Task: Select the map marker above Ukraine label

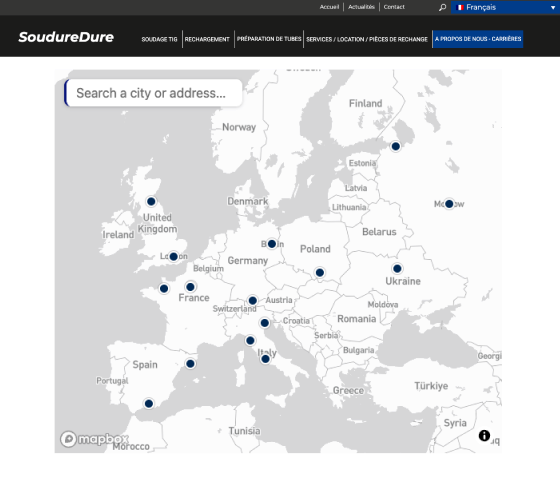Action: click(x=397, y=268)
